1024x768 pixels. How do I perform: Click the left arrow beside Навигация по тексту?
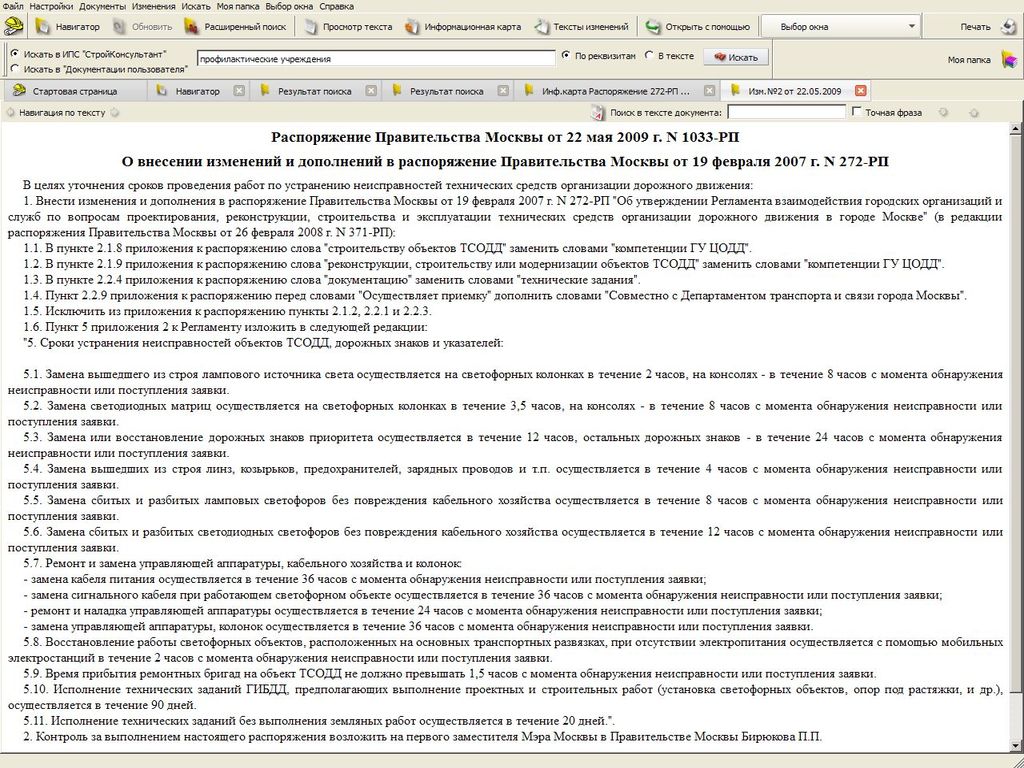pos(10,112)
